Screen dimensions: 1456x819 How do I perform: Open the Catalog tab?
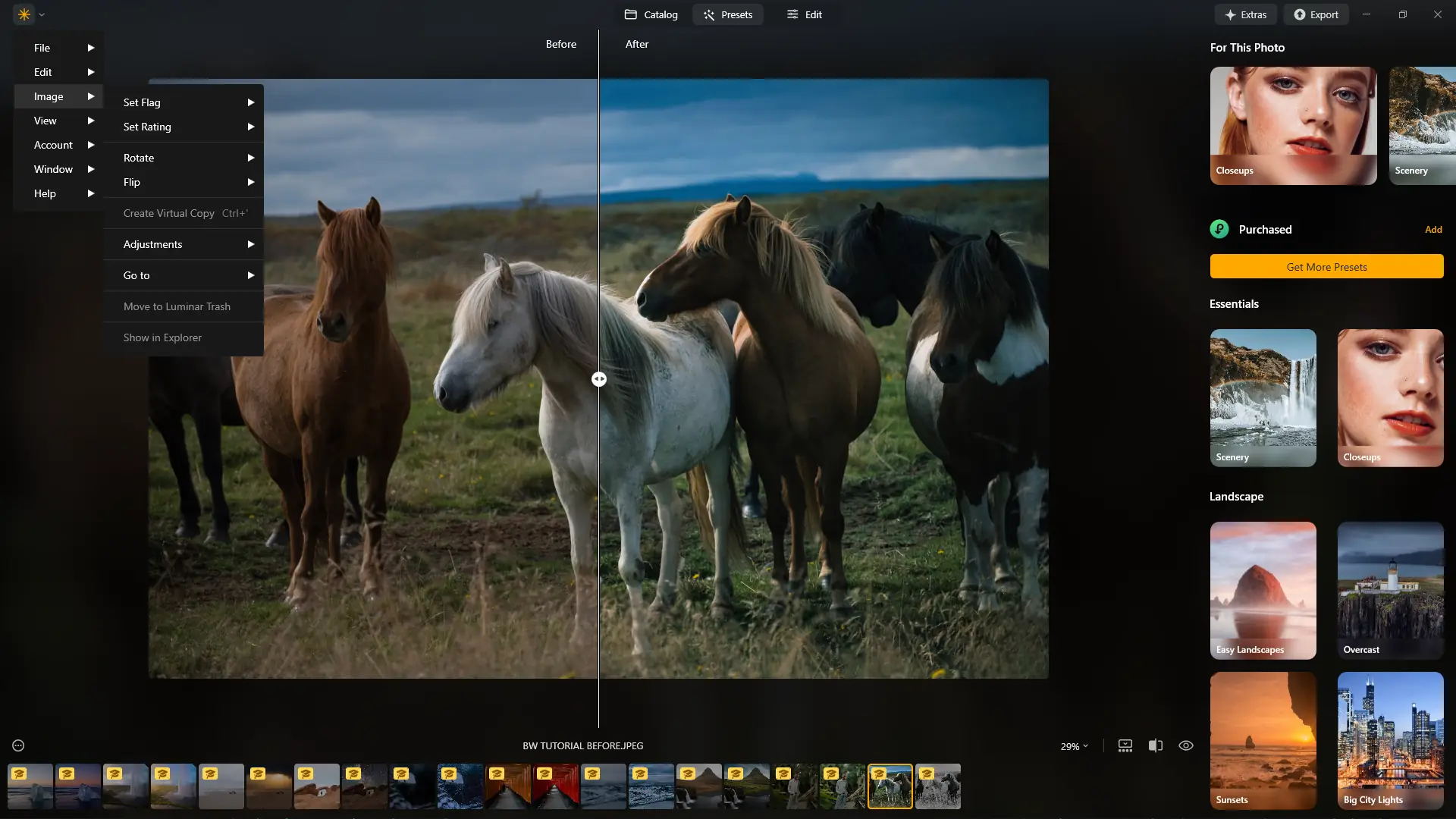click(651, 14)
